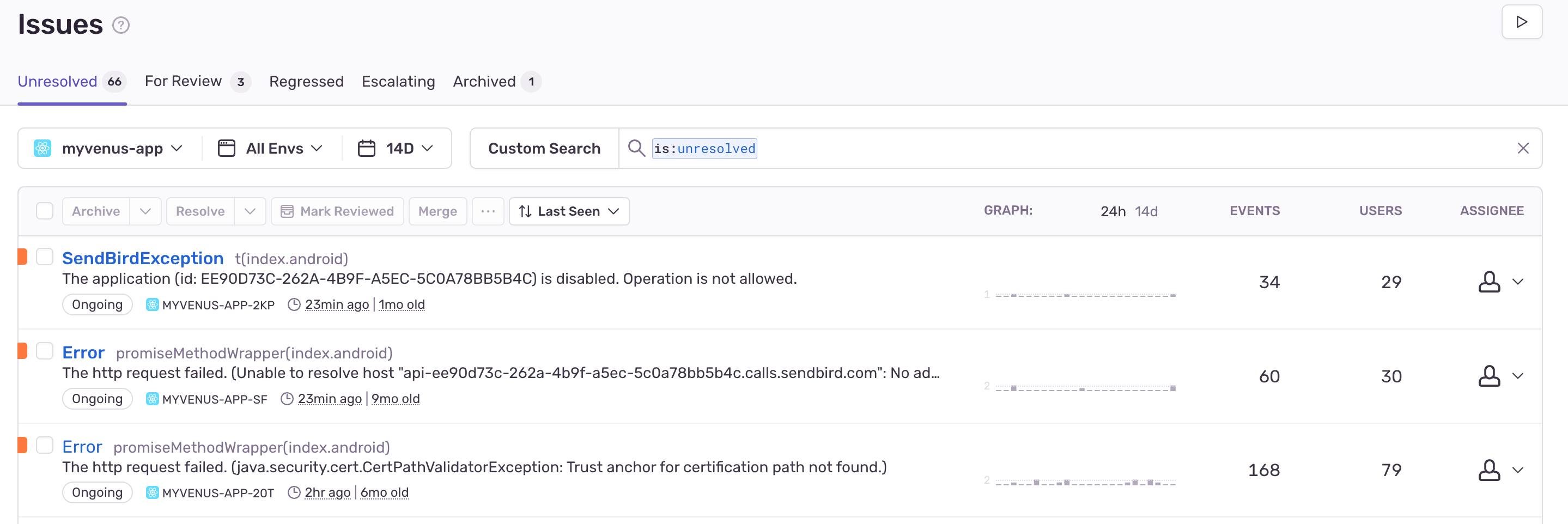Image resolution: width=1568 pixels, height=524 pixels.
Task: Click the 1mo old timestamp
Action: 401,305
